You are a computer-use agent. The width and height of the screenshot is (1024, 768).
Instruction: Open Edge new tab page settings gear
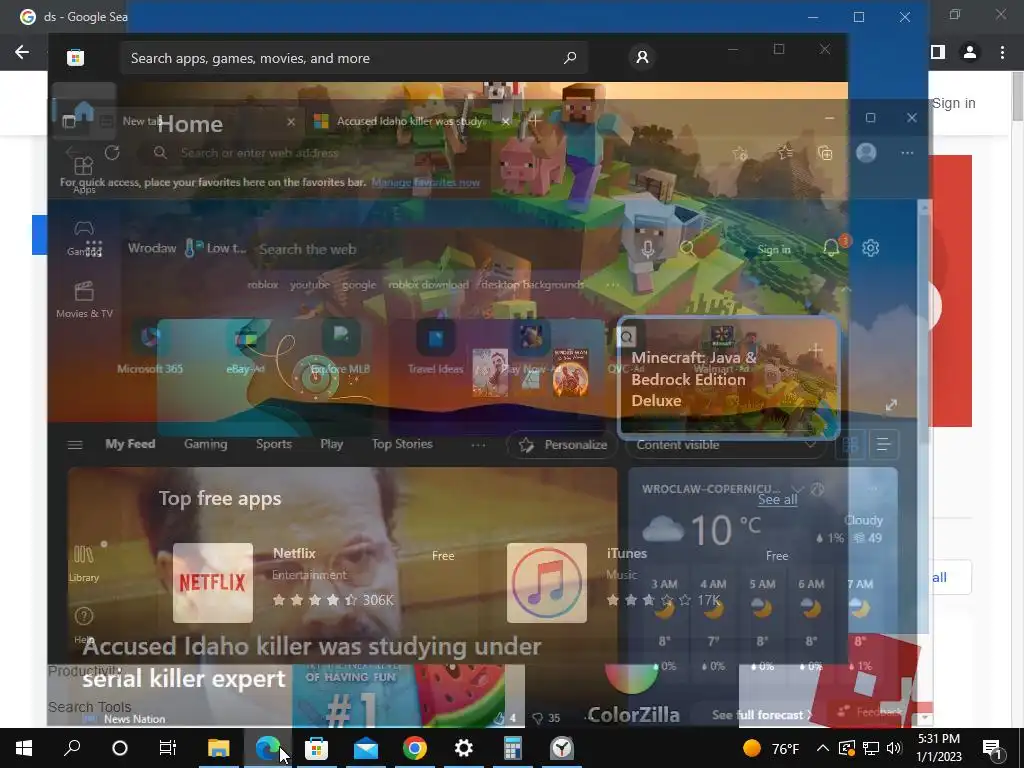point(870,248)
